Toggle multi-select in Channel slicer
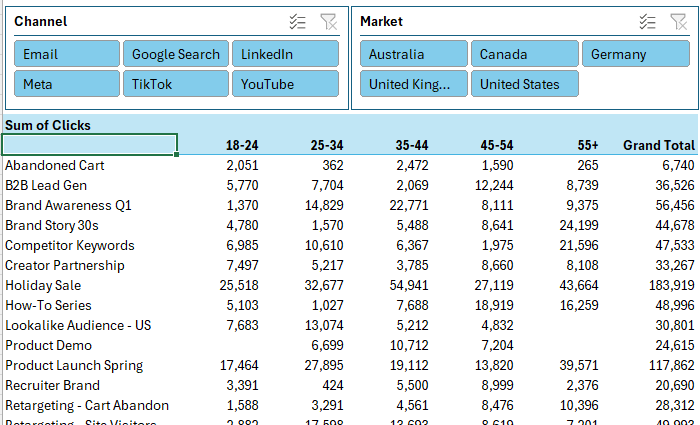The width and height of the screenshot is (700, 425). point(297,21)
